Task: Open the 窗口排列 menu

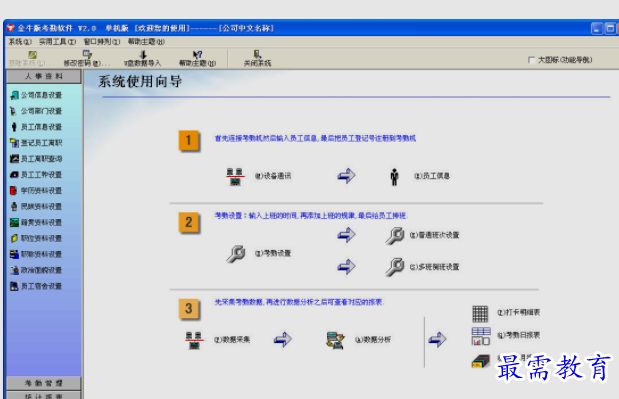Action: click(101, 41)
